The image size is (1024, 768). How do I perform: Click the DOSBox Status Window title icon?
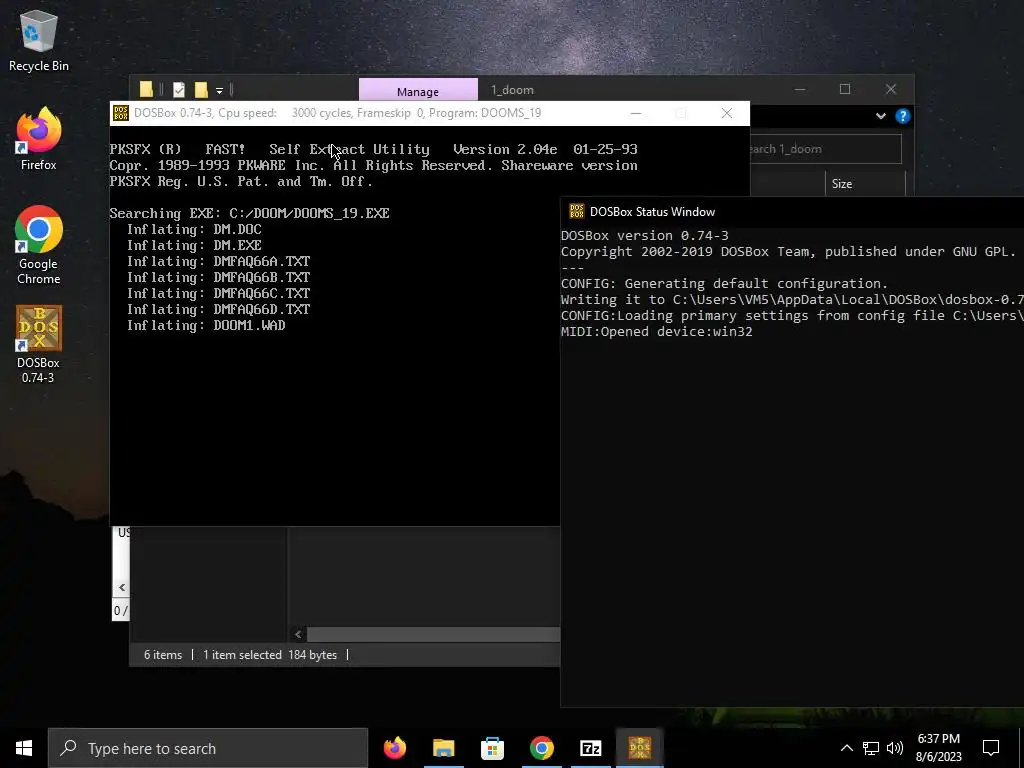[x=577, y=211]
